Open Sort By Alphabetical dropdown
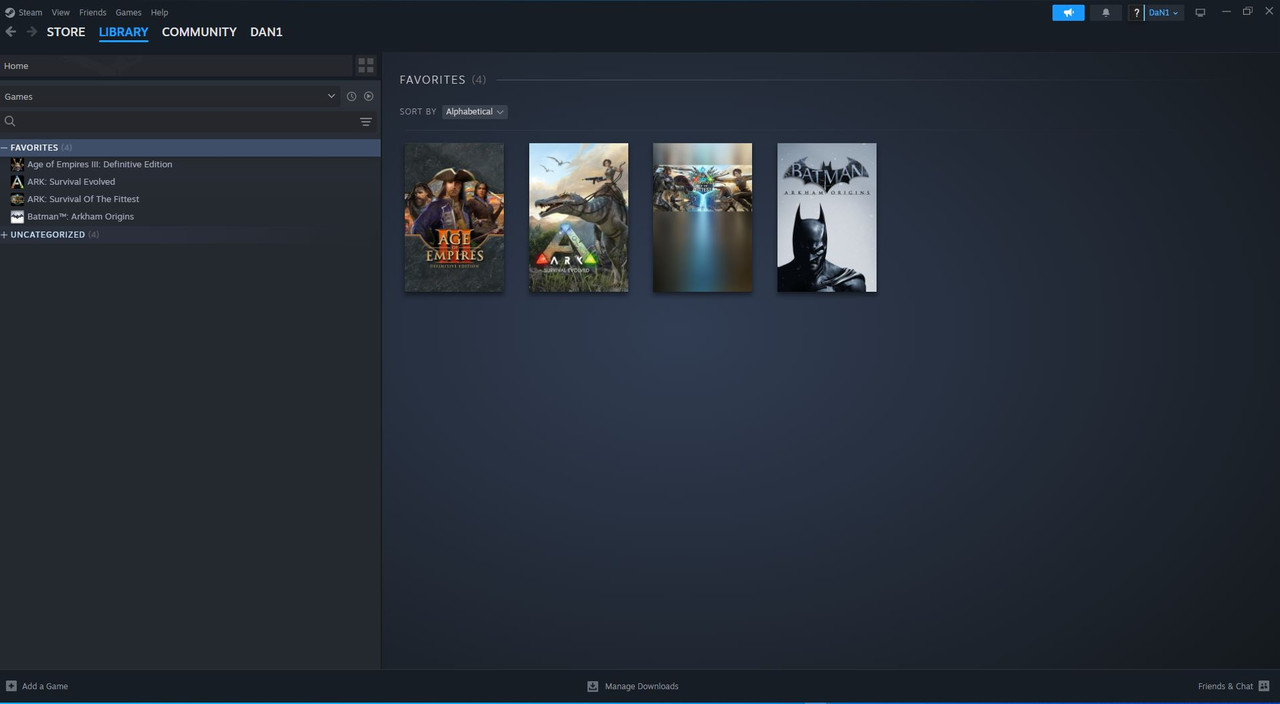This screenshot has width=1280, height=704. tap(475, 112)
